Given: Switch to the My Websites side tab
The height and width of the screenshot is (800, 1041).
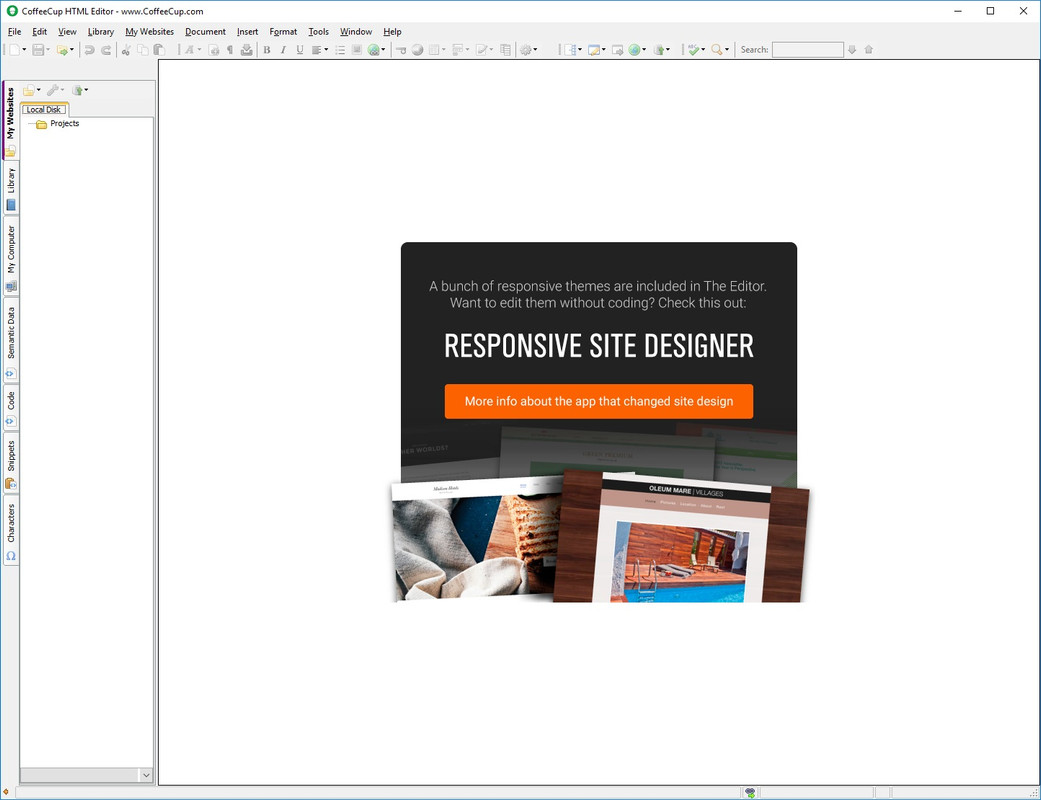Looking at the screenshot, I should click(x=11, y=120).
